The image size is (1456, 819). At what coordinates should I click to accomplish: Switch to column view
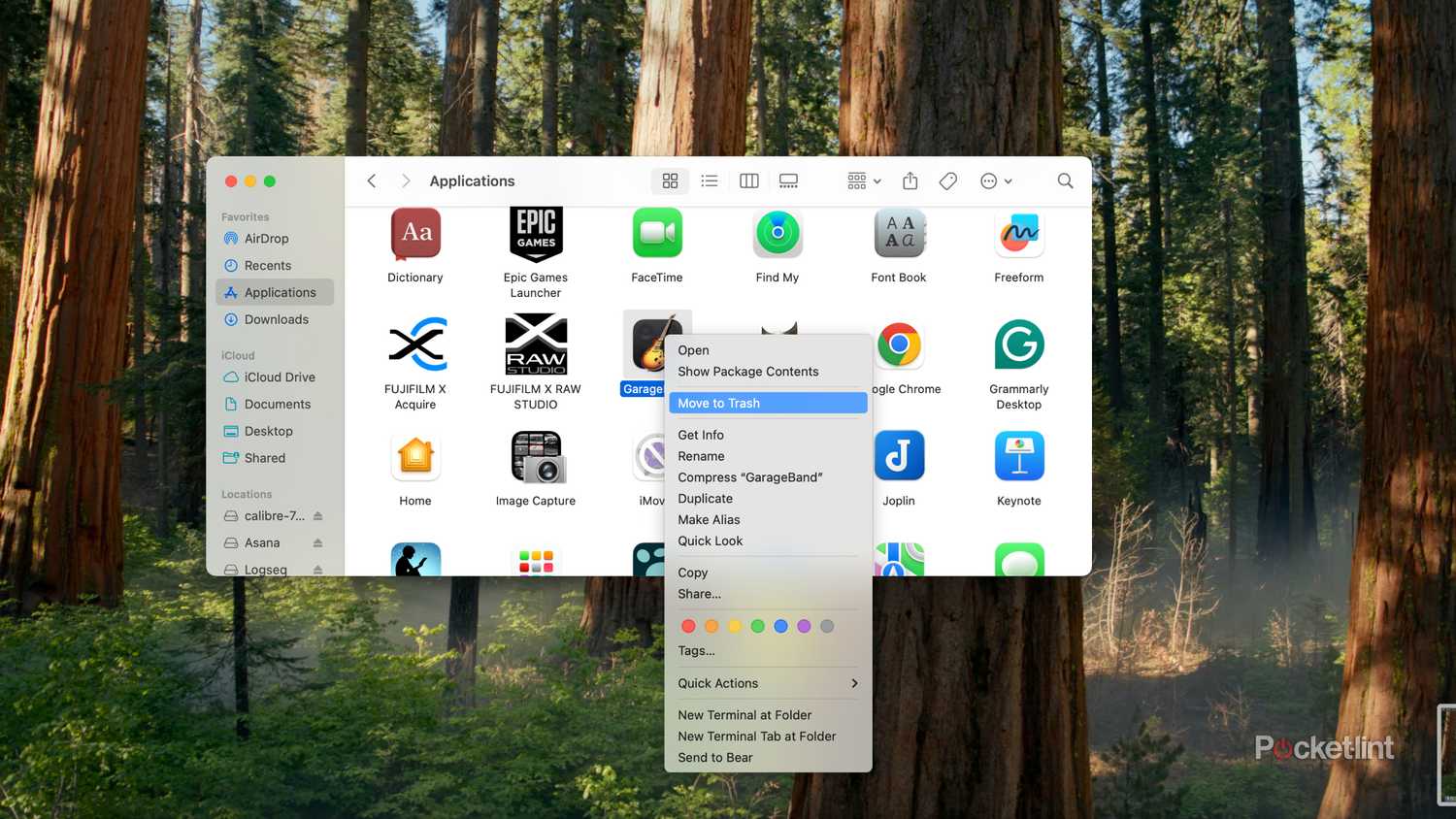[749, 181]
